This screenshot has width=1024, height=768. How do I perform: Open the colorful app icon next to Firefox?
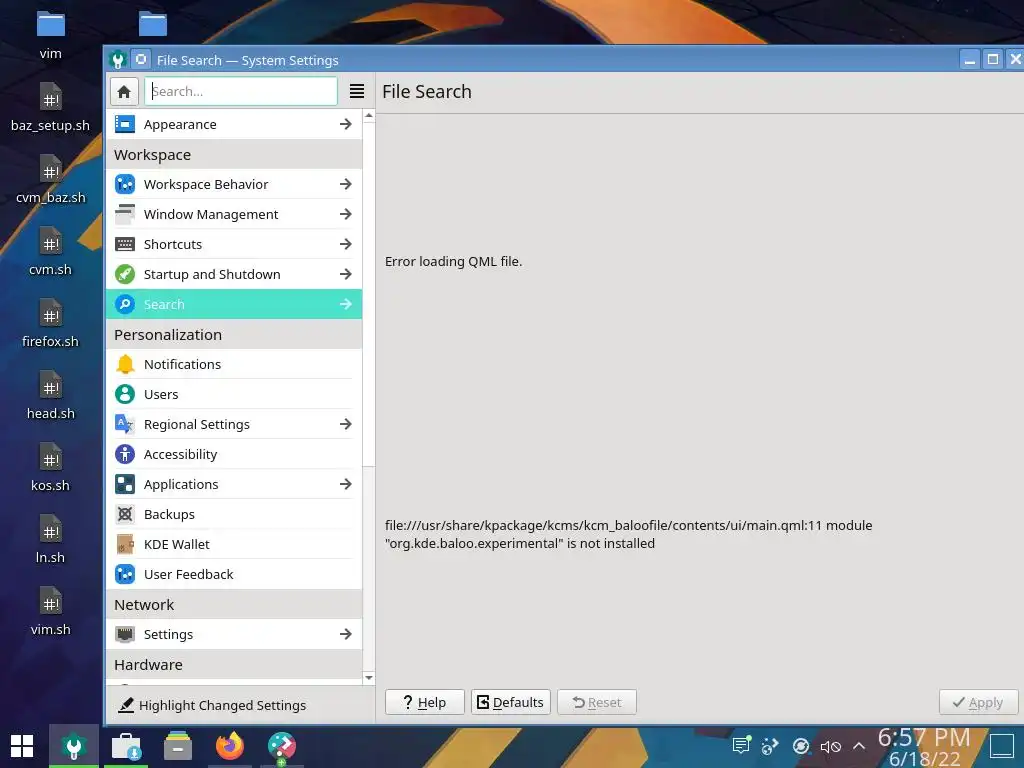point(281,746)
